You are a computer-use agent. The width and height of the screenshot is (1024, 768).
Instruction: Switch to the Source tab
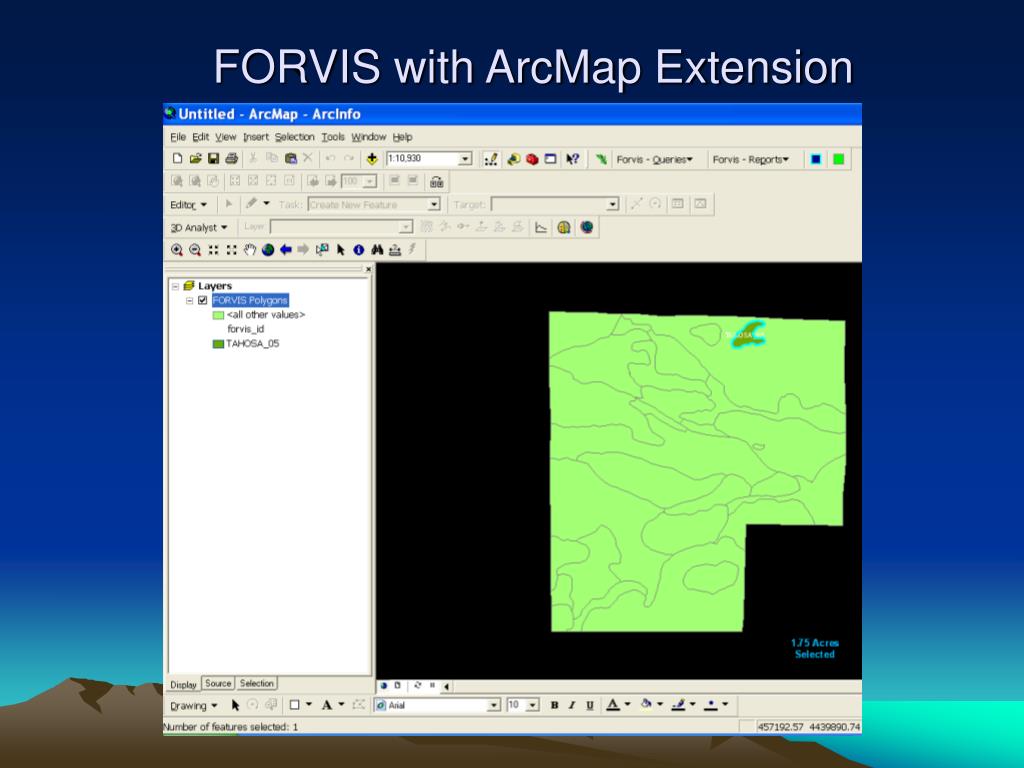[217, 683]
